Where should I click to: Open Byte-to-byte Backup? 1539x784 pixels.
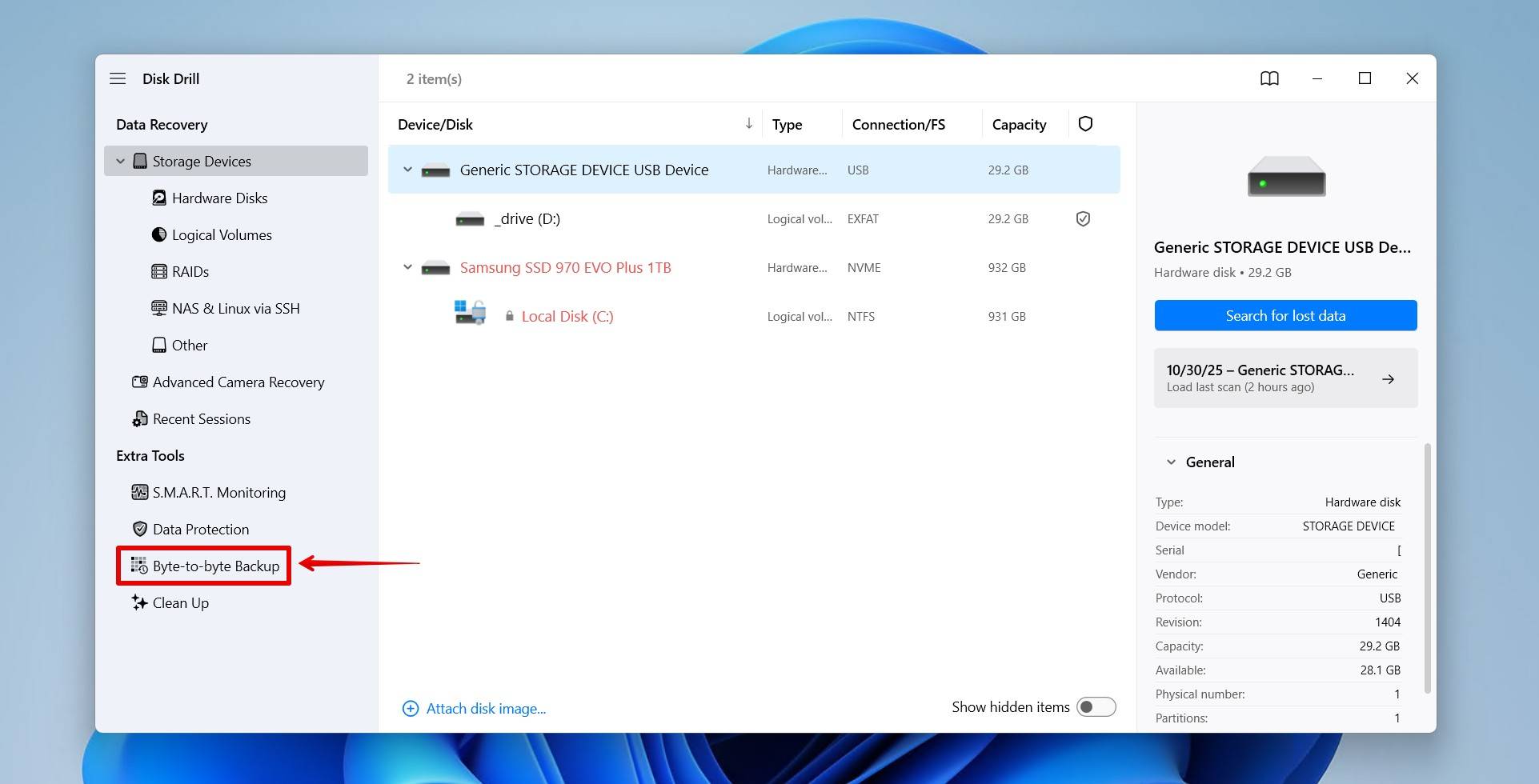(214, 566)
